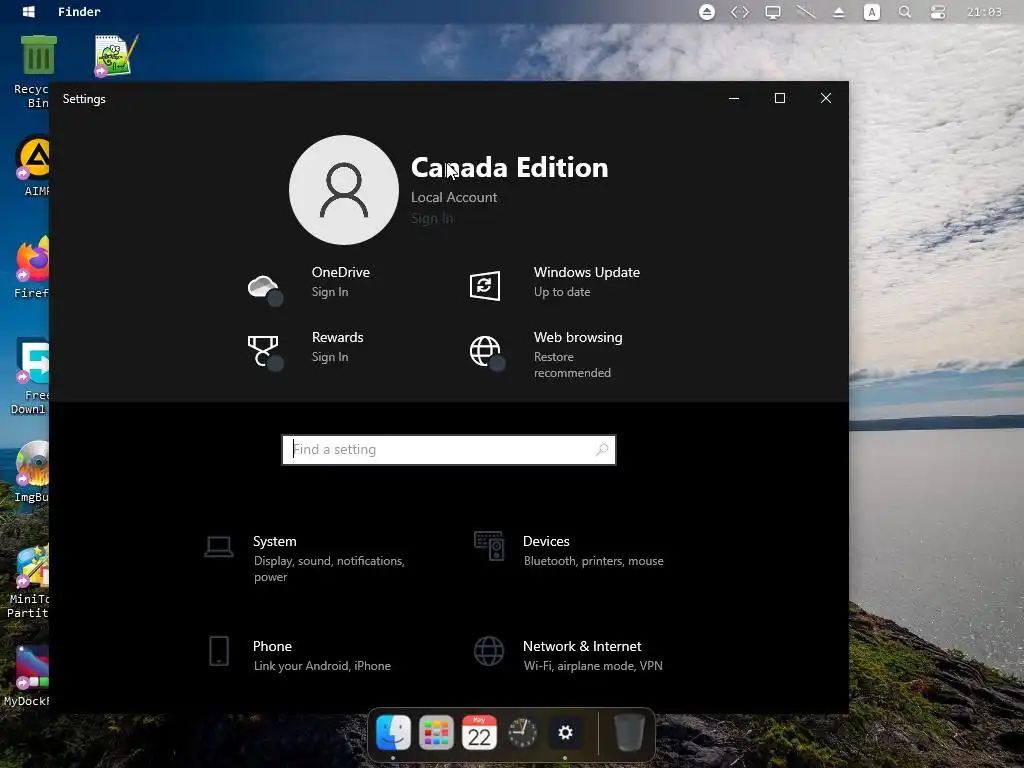Click the user account avatar picture
The image size is (1024, 768).
pyautogui.click(x=344, y=189)
